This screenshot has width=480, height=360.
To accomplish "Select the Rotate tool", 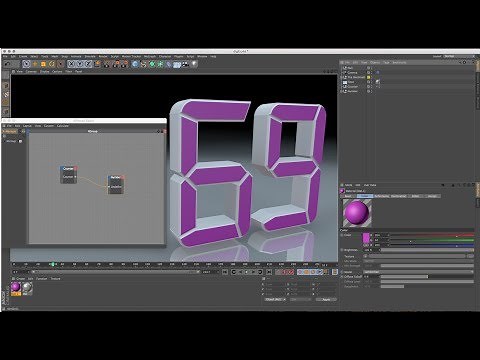I will pyautogui.click(x=52, y=64).
